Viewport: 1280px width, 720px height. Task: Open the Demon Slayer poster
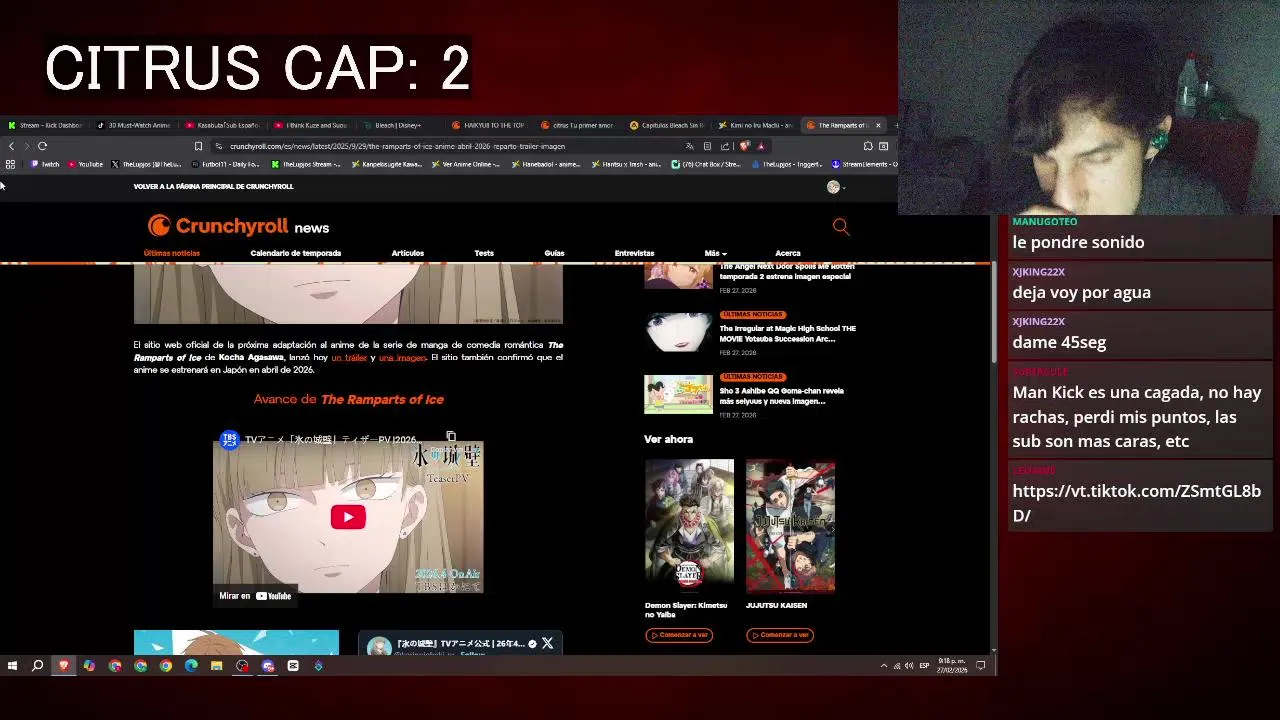(689, 526)
